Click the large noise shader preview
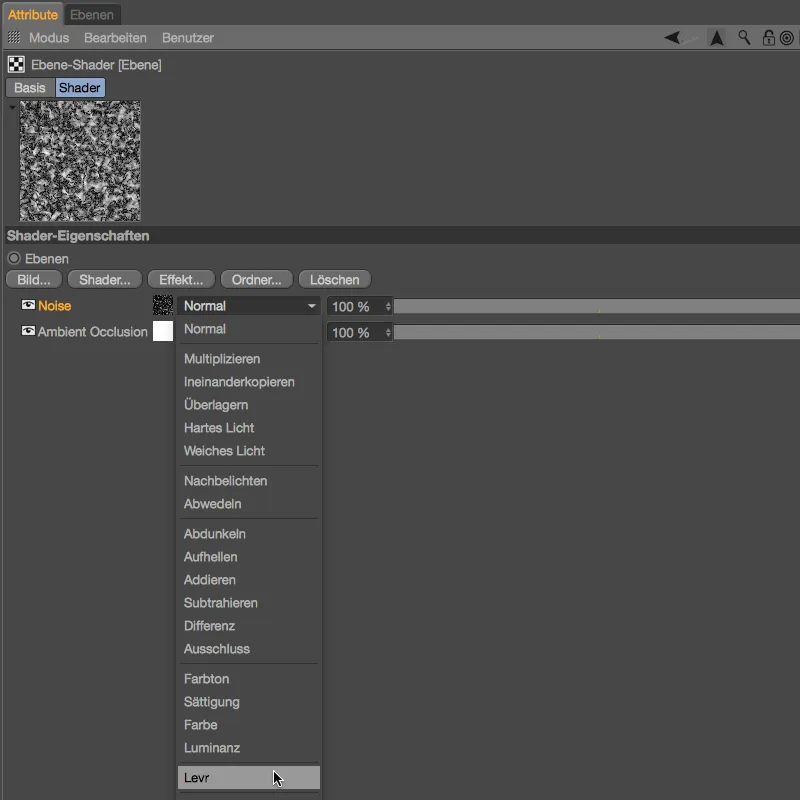This screenshot has width=800, height=800. pos(80,161)
